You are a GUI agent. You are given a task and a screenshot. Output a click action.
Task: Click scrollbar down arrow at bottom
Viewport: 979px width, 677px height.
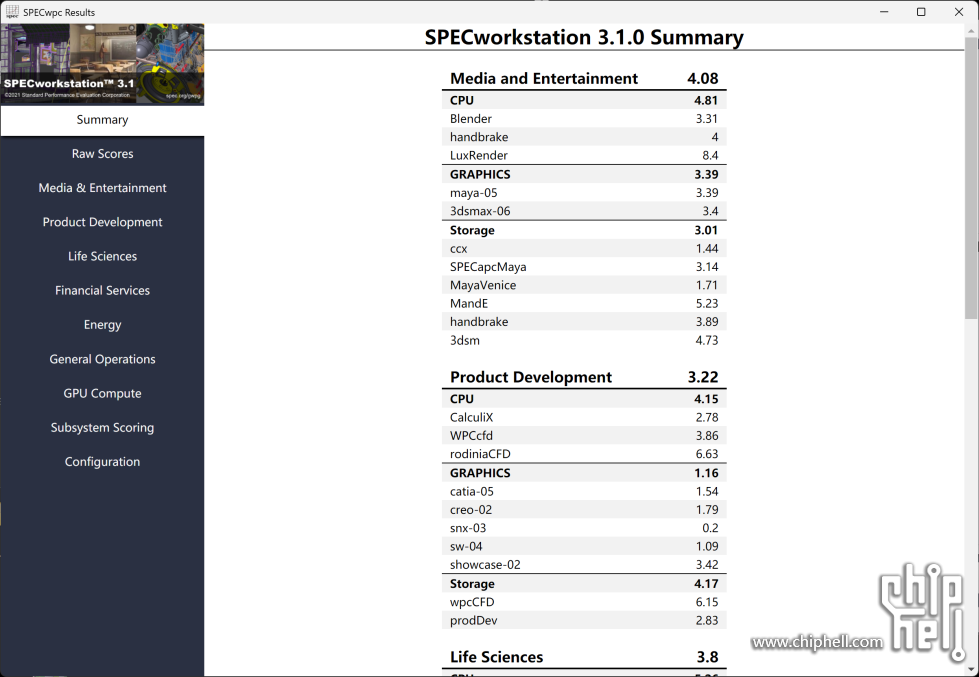pos(971,668)
